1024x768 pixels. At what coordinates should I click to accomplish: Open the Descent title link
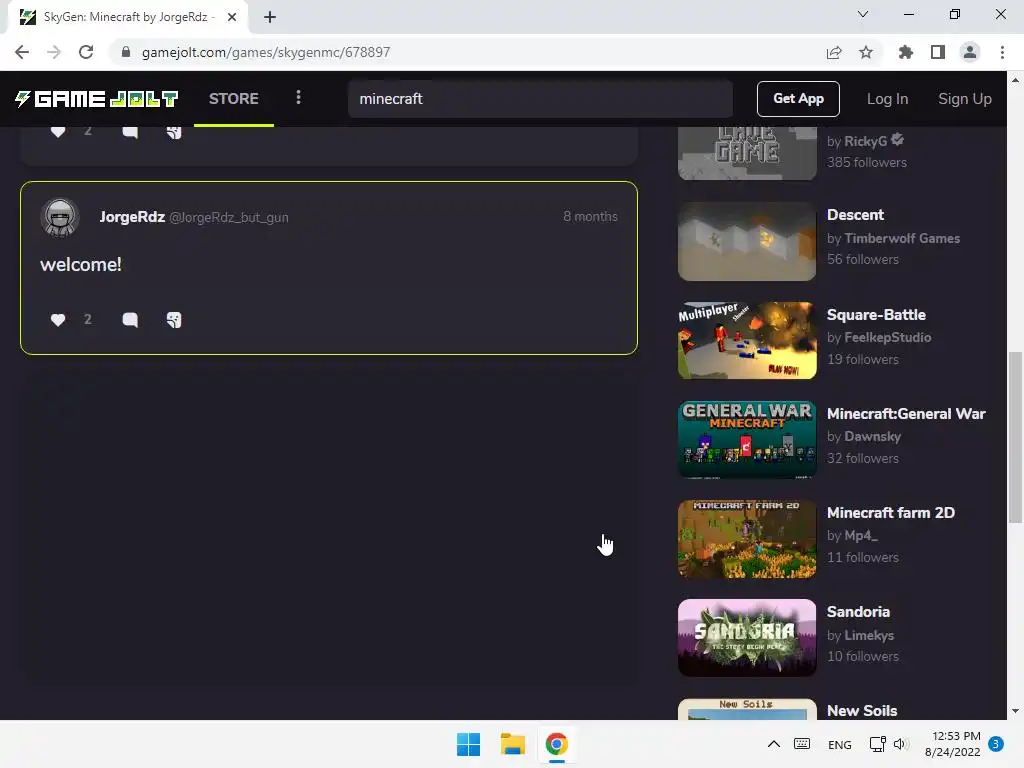[x=855, y=215]
